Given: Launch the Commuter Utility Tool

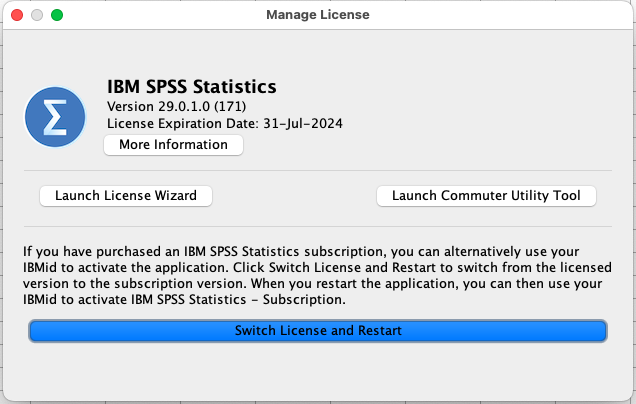Looking at the screenshot, I should click(486, 196).
